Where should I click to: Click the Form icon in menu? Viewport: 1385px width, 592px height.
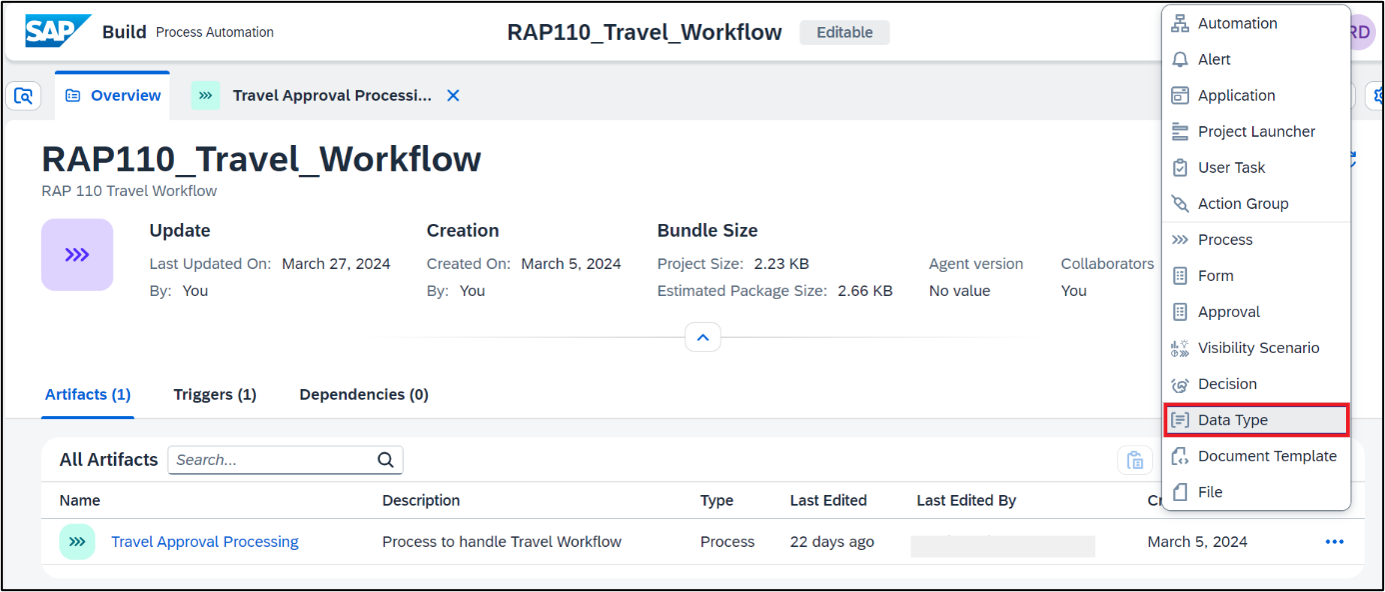coord(1180,276)
